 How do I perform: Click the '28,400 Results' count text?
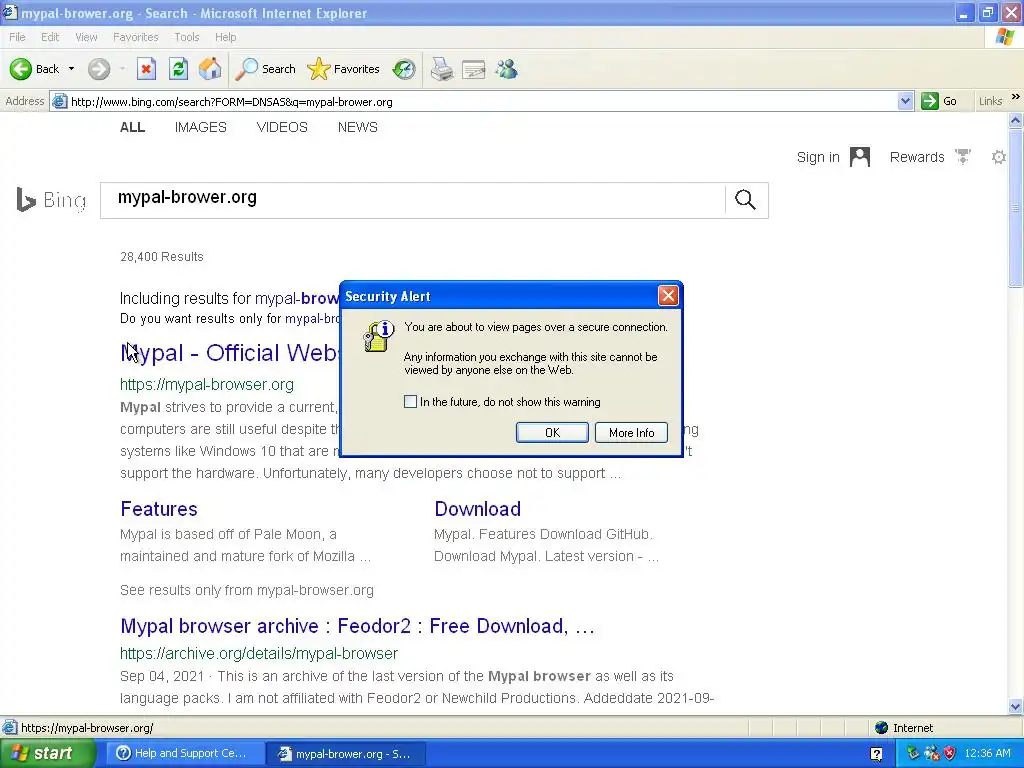click(x=162, y=257)
